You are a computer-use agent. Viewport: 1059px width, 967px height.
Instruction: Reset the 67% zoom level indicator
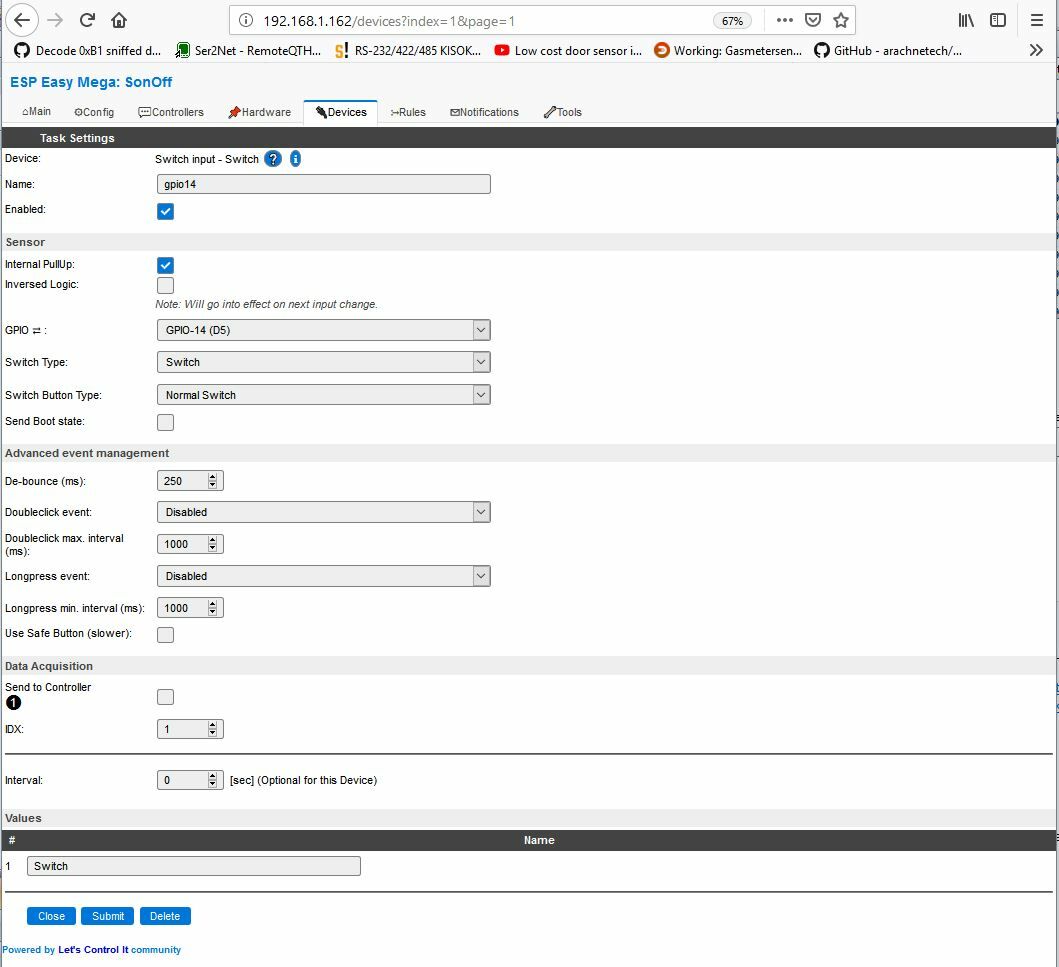[732, 21]
